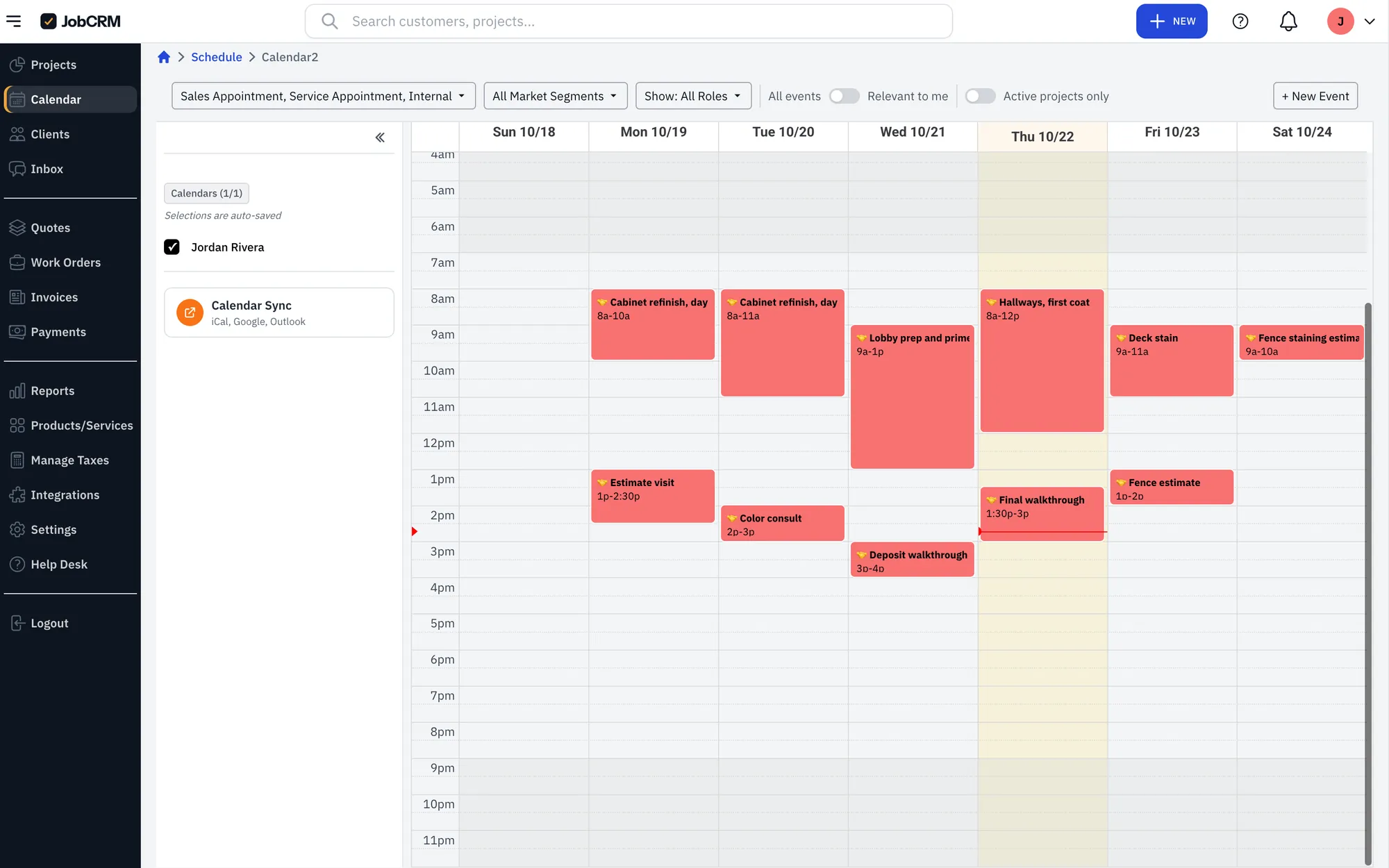Click the user avatar J
This screenshot has width=1389, height=868.
pyautogui.click(x=1340, y=22)
